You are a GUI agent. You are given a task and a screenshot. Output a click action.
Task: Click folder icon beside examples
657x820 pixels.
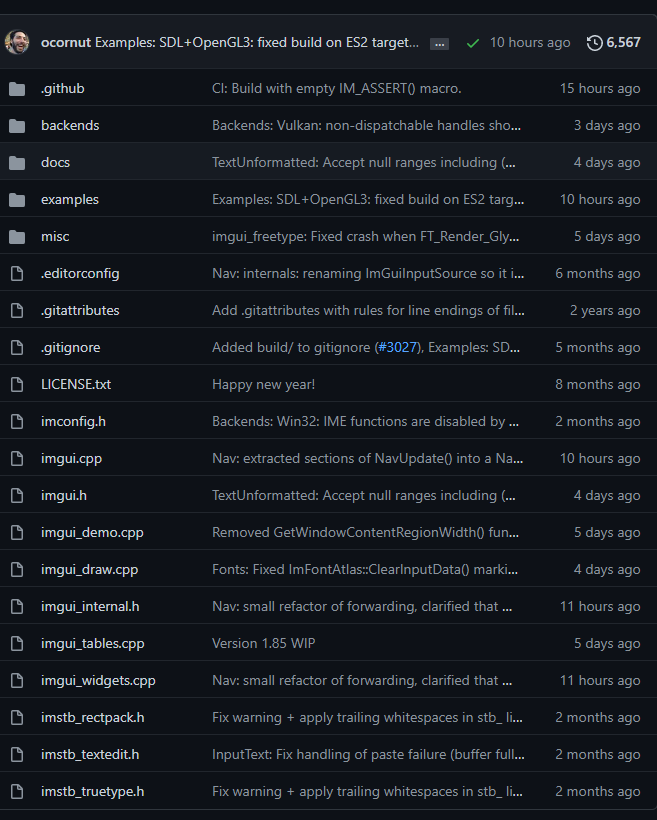pos(17,200)
